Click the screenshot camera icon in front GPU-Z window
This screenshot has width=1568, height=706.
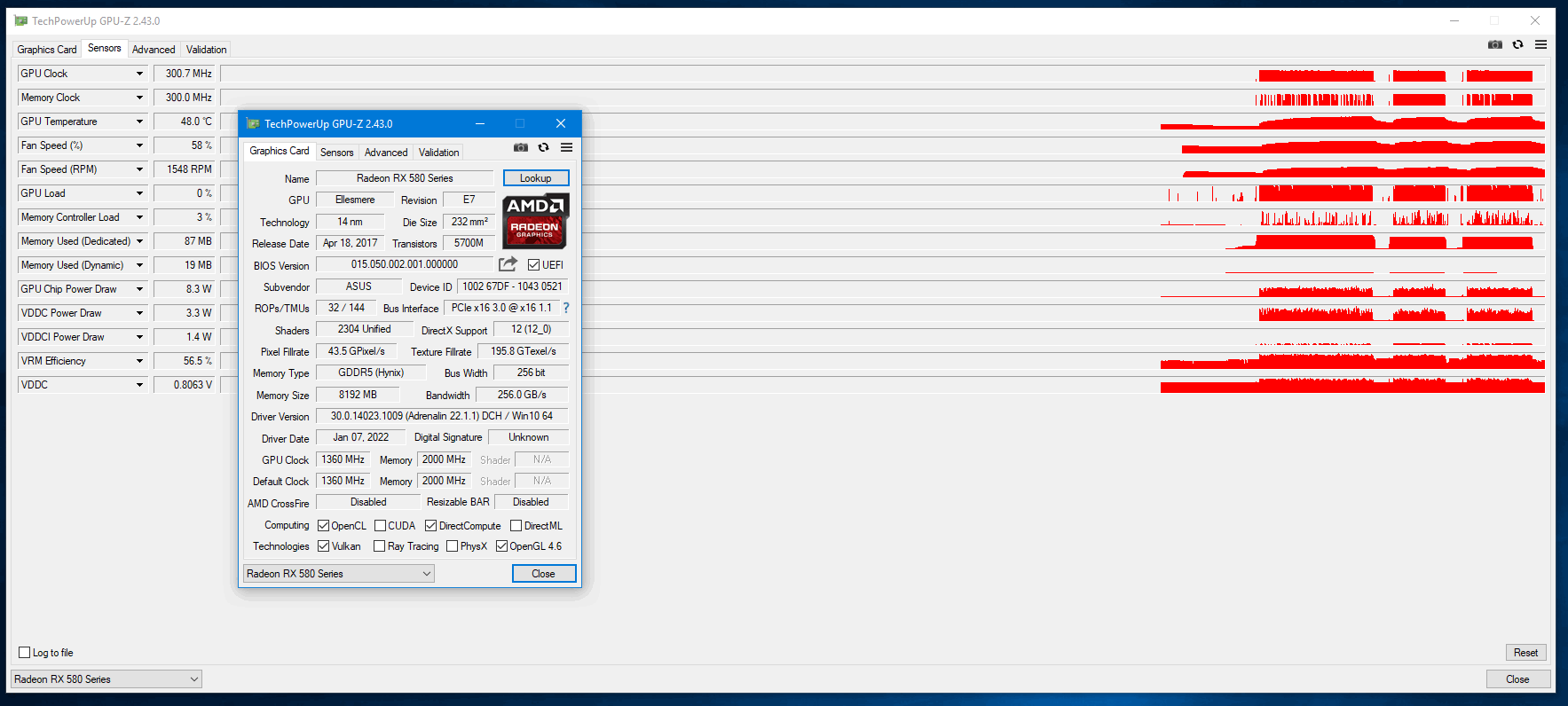coord(521,147)
